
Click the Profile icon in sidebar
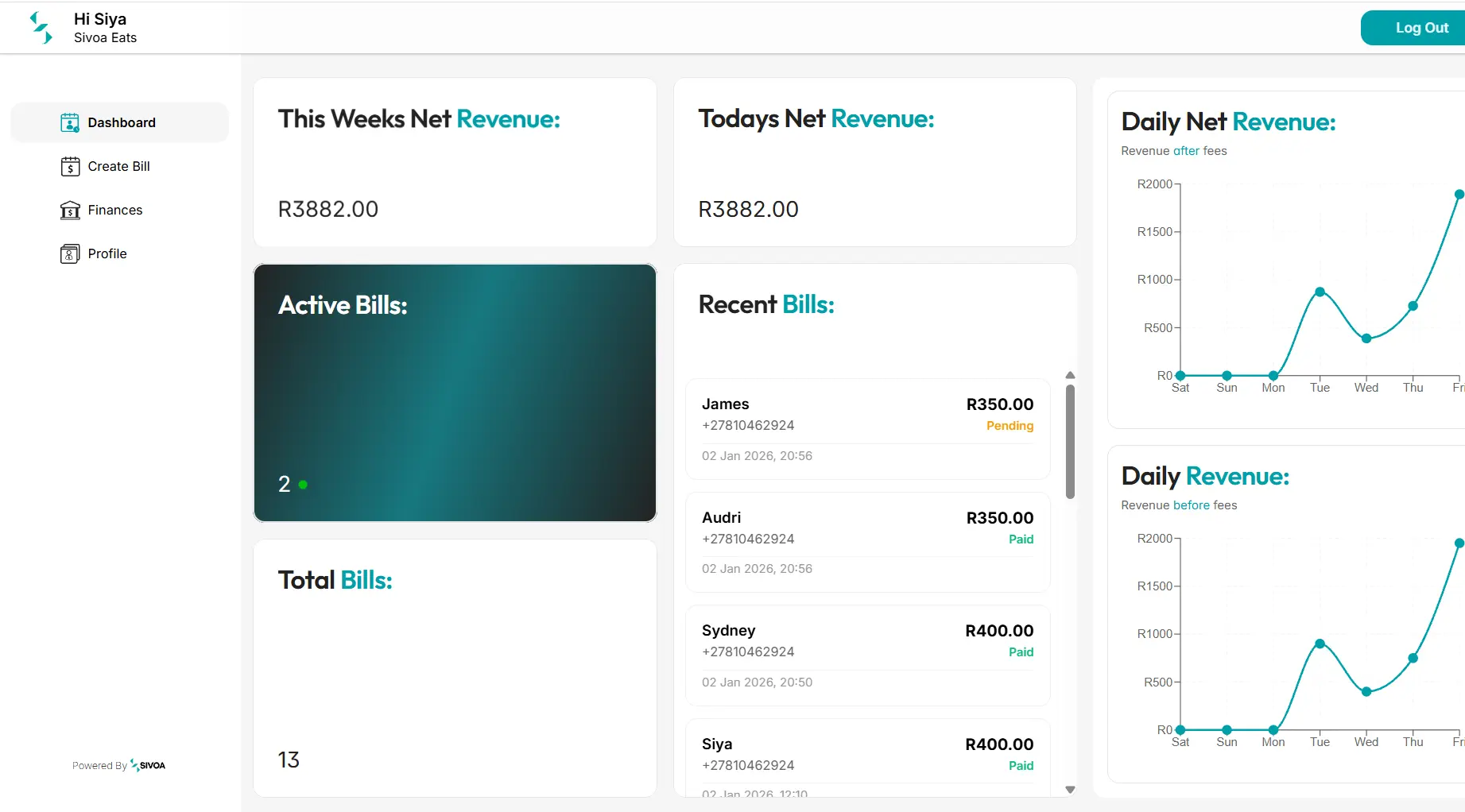click(x=70, y=253)
